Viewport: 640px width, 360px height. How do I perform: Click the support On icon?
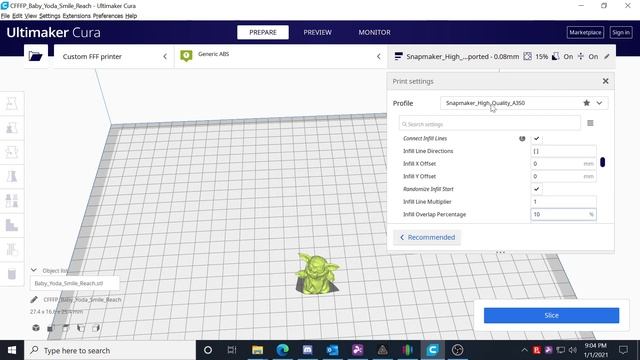coord(556,56)
